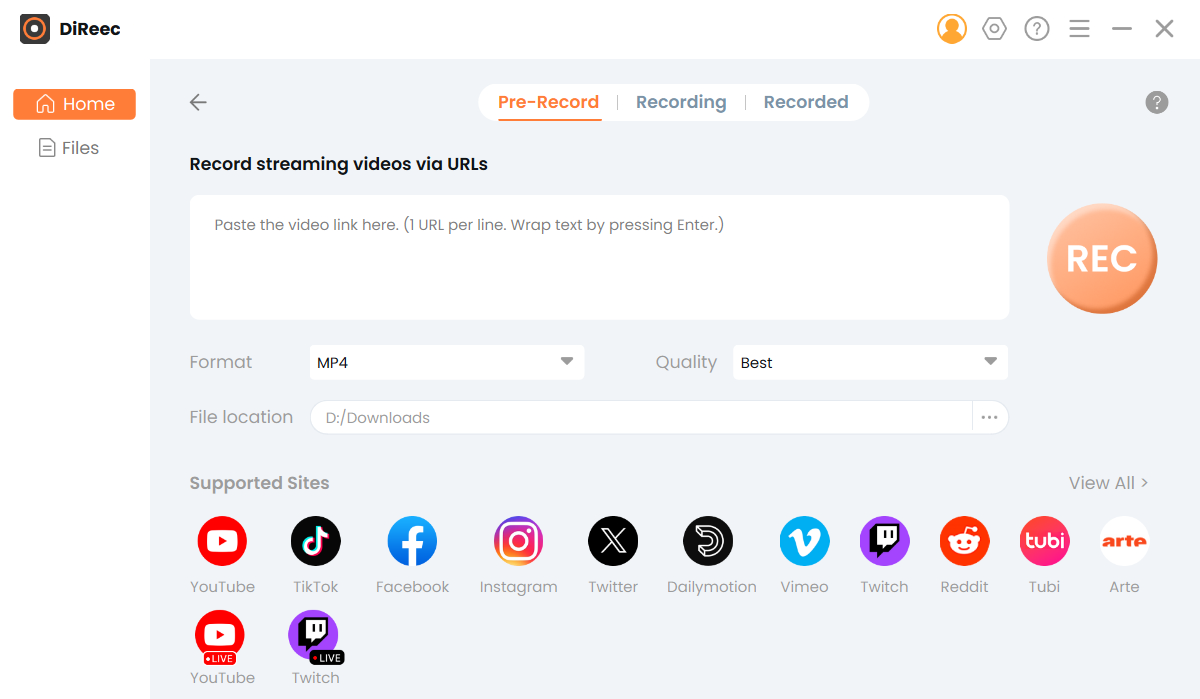
Task: Select the Twitter site icon
Action: pyautogui.click(x=613, y=540)
